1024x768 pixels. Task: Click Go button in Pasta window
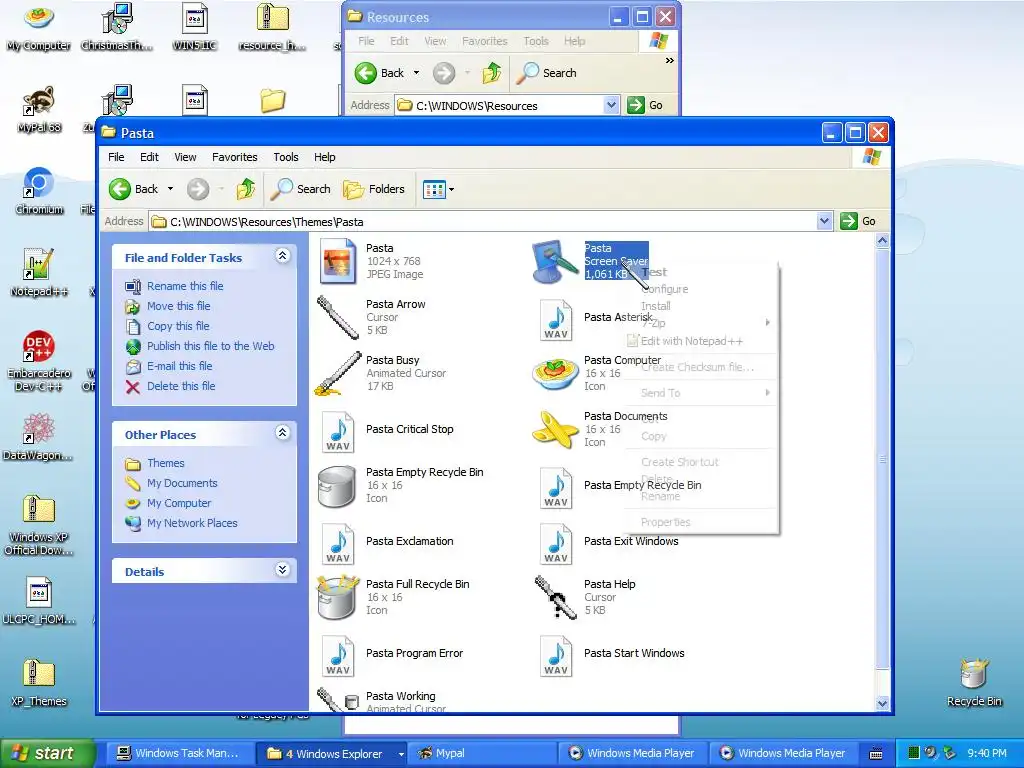pyautogui.click(x=859, y=221)
